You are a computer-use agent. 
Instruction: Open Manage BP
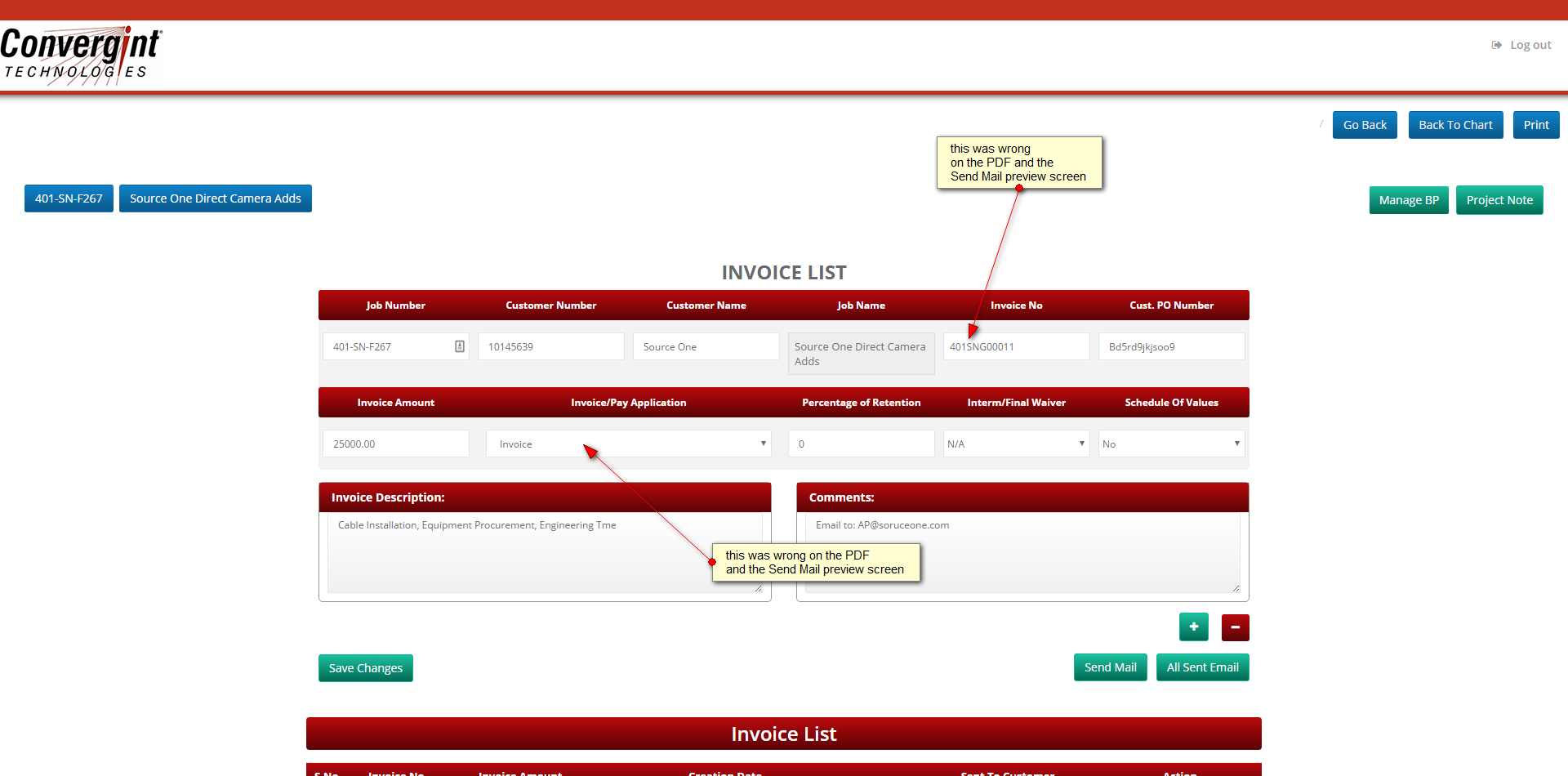1409,200
